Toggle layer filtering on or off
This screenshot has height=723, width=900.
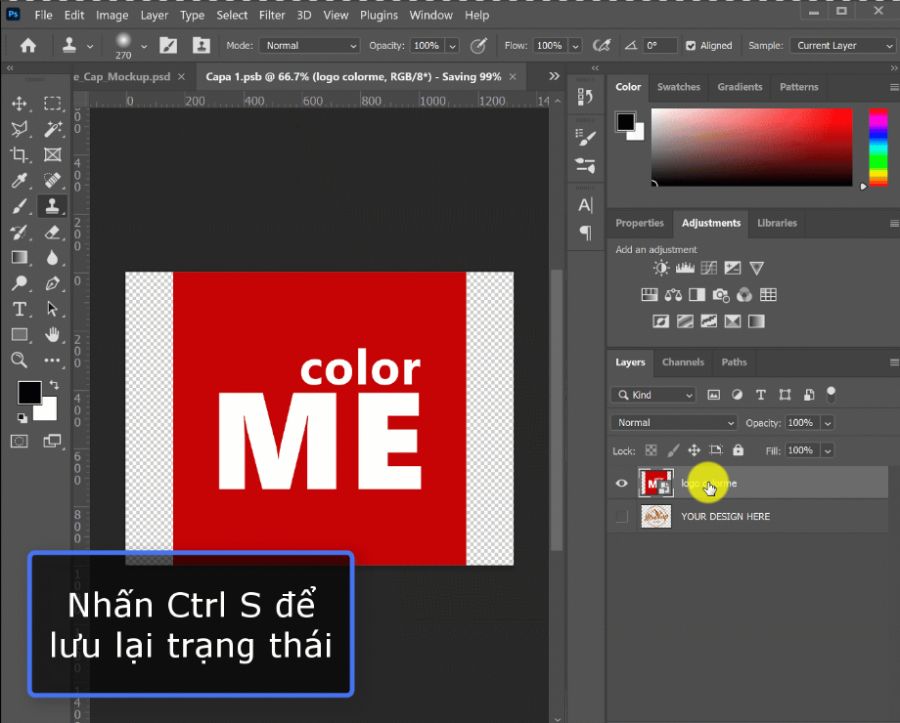pyautogui.click(x=831, y=393)
